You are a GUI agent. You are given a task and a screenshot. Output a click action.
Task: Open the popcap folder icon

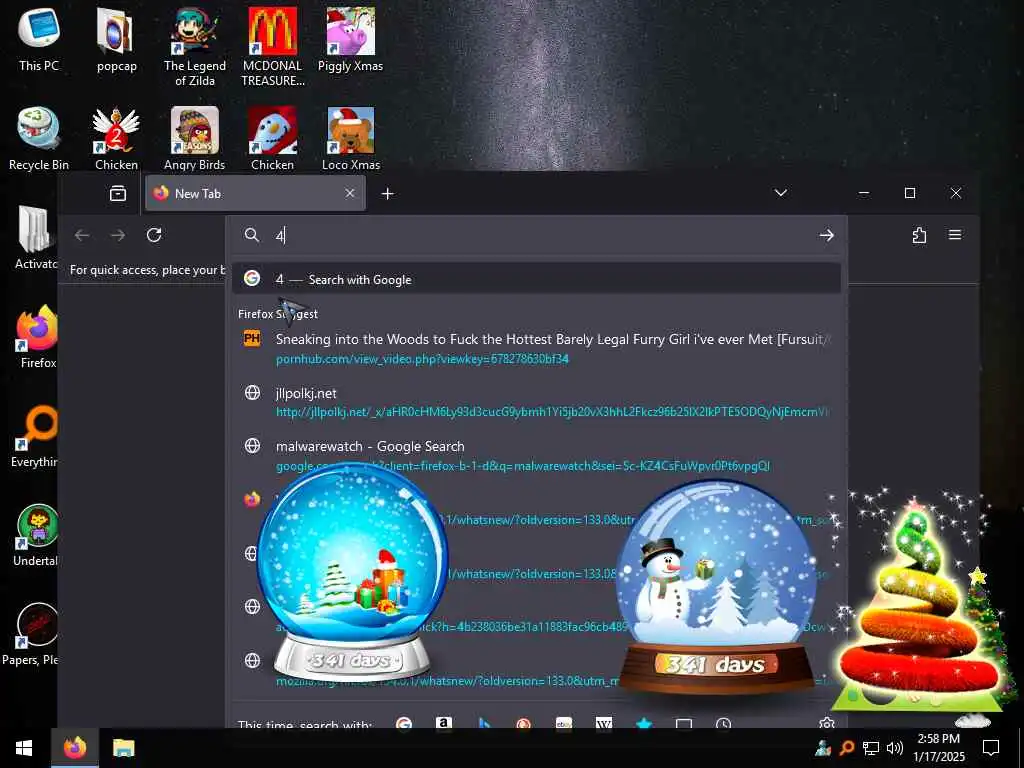point(116,38)
